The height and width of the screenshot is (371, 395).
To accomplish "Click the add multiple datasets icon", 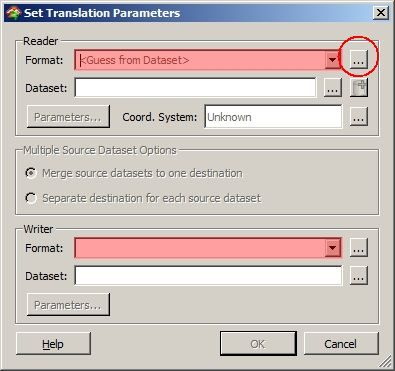I will [359, 88].
